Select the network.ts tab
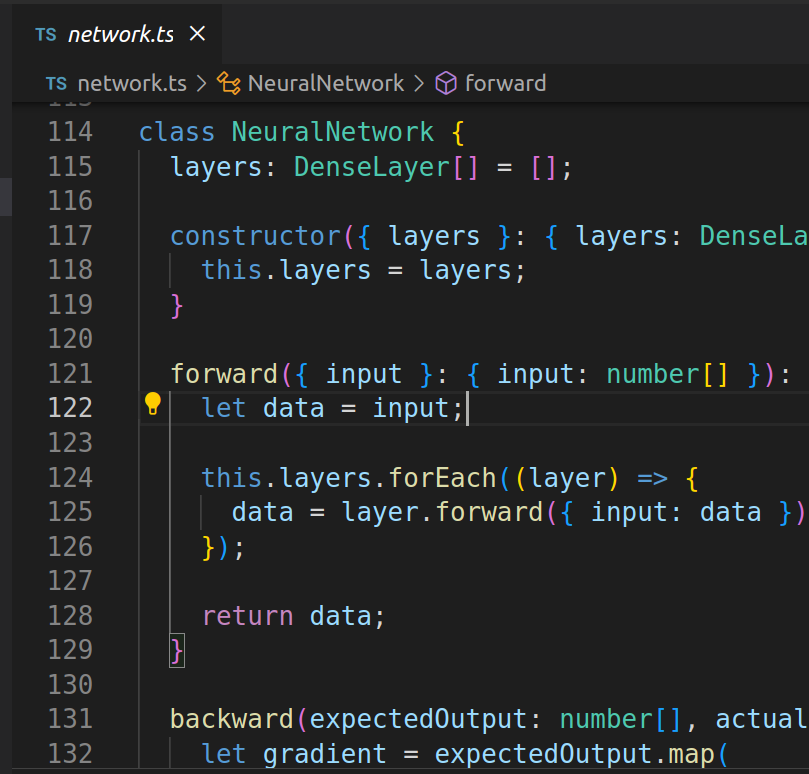This screenshot has height=774, width=809. point(120,34)
